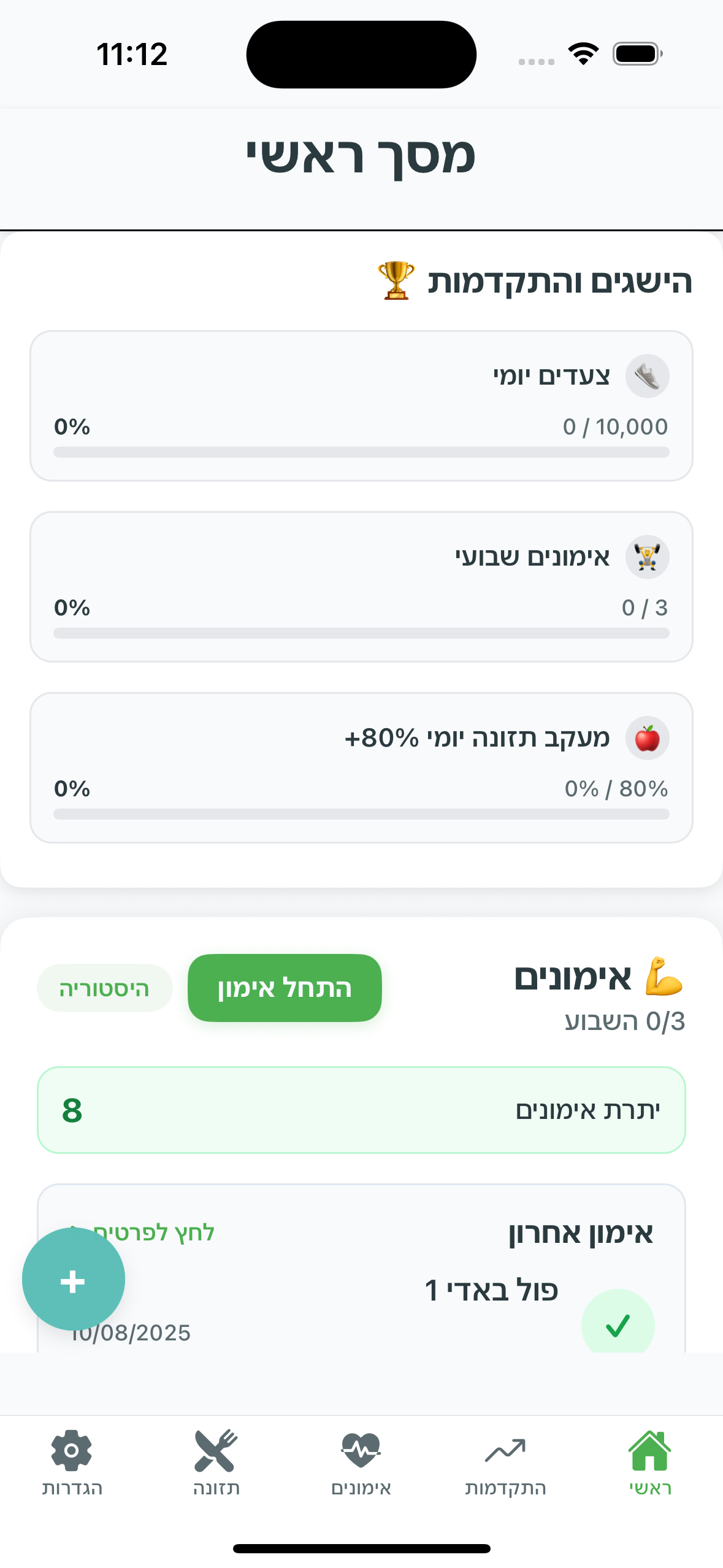Tap the green checkmark on last workout
The width and height of the screenshot is (723, 1568).
[617, 1325]
